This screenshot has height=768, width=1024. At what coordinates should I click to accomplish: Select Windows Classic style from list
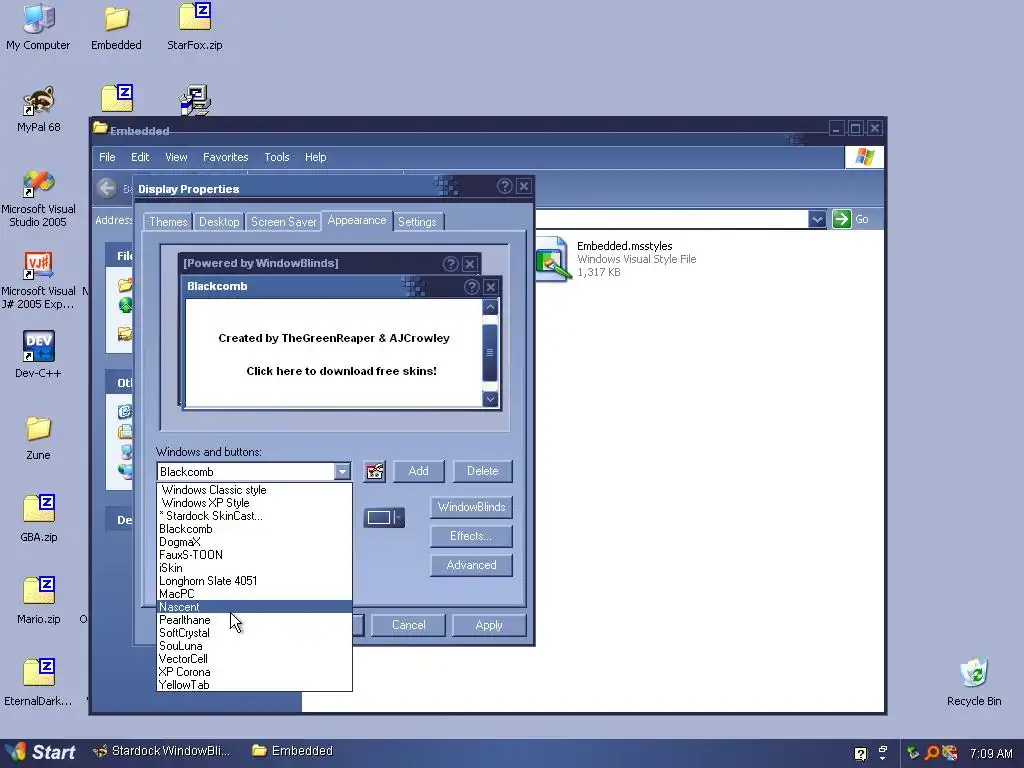(x=255, y=490)
